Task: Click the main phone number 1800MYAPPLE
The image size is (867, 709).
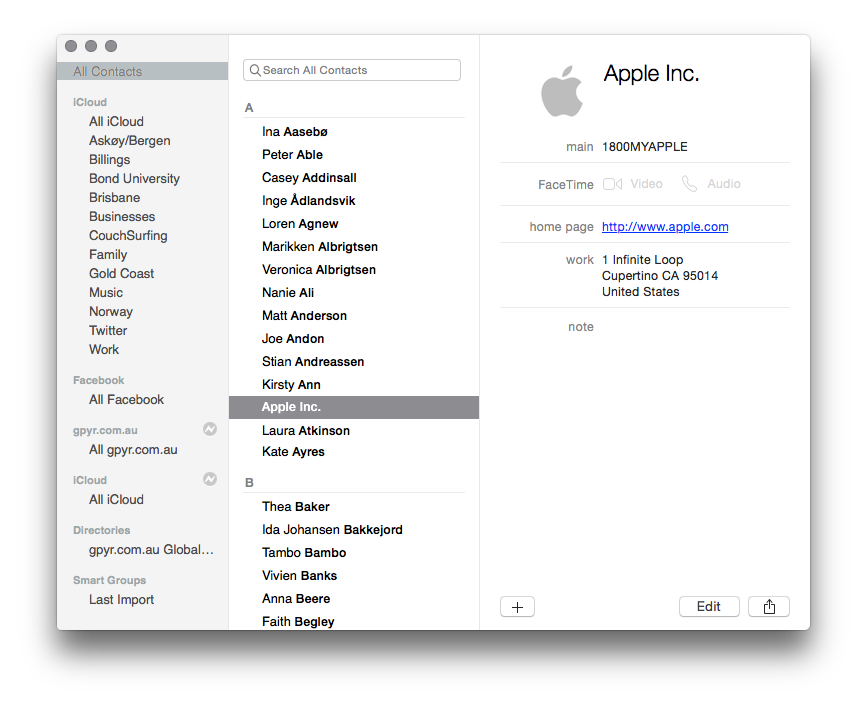Action: click(645, 147)
